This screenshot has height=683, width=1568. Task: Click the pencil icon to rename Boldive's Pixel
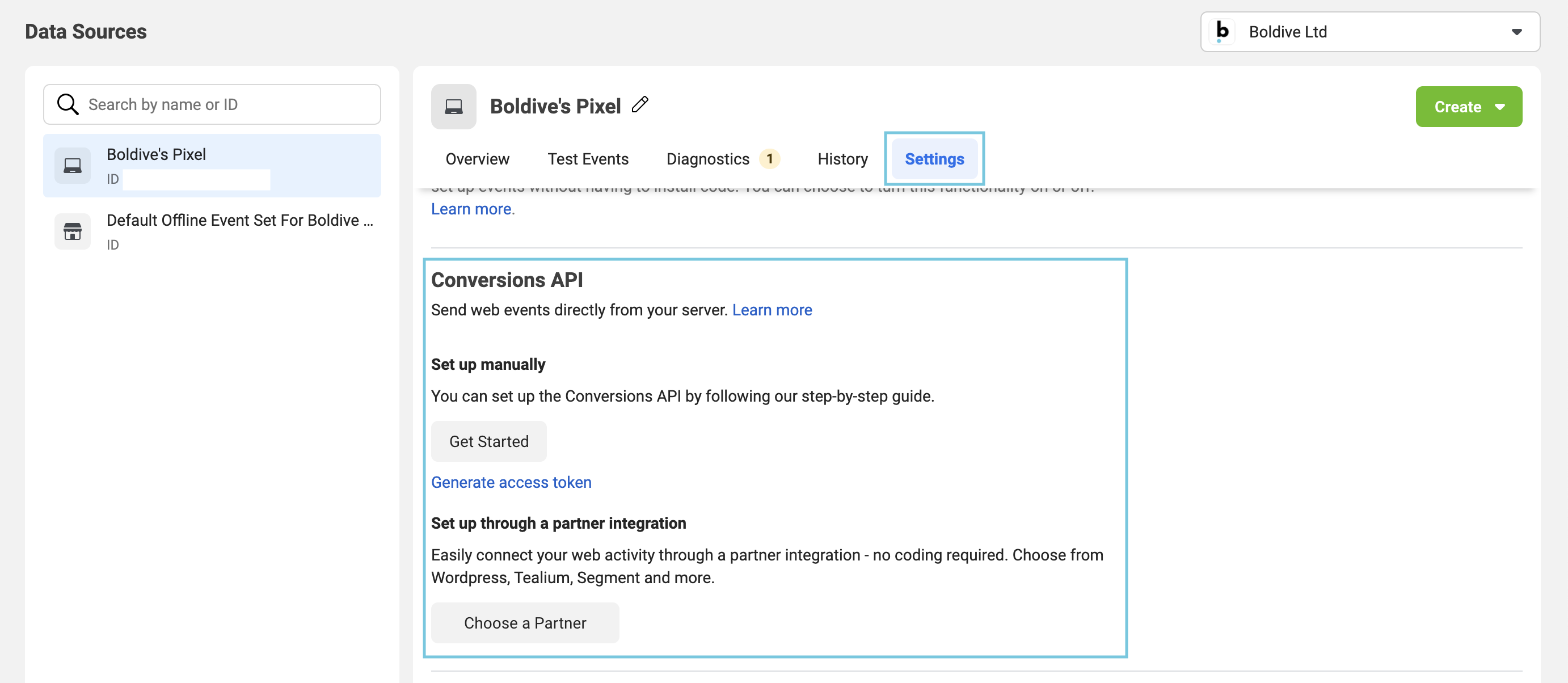pos(640,105)
